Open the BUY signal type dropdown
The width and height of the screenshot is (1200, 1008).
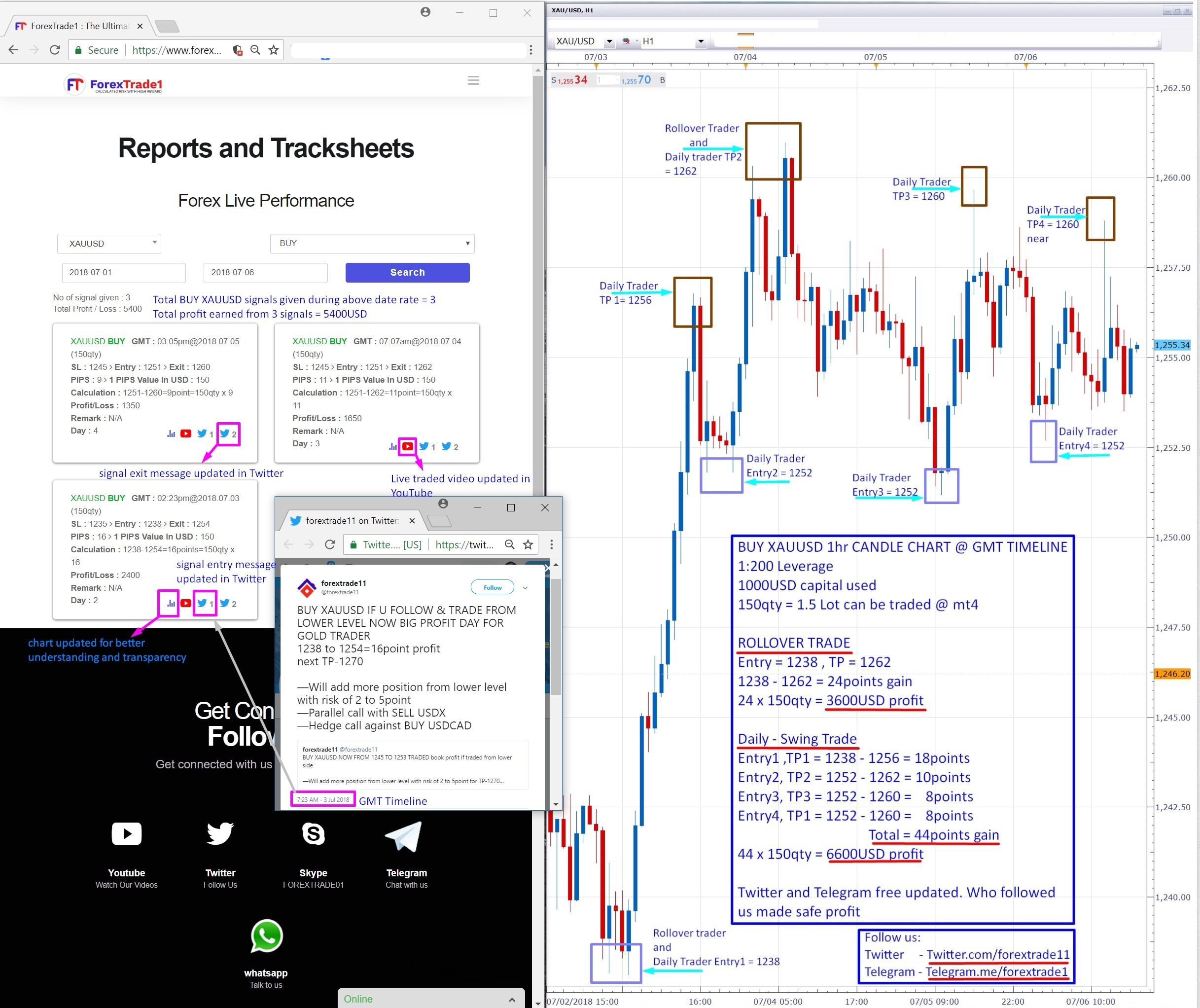(x=372, y=244)
